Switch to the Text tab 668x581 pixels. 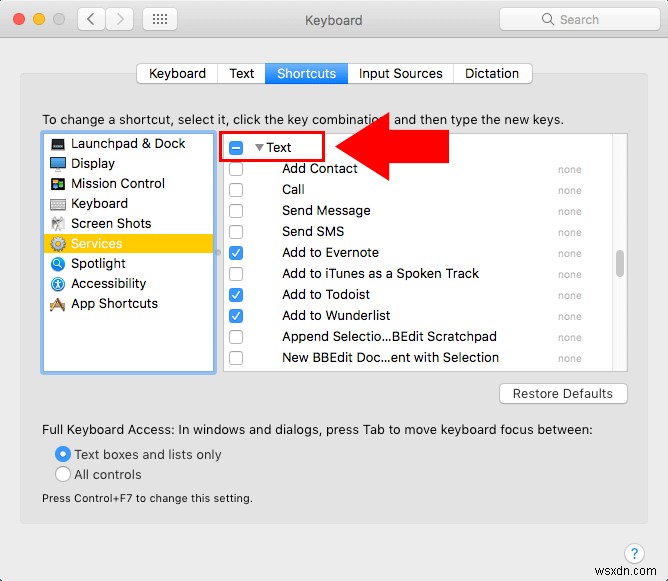tap(242, 74)
